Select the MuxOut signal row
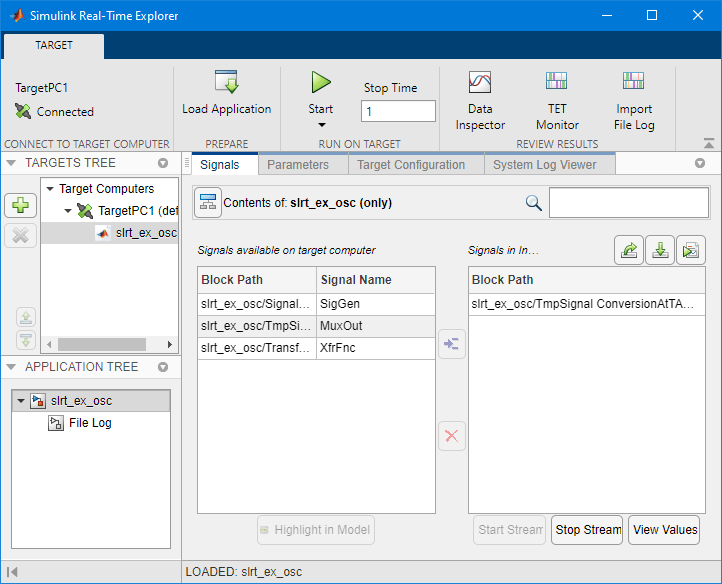 (x=316, y=326)
